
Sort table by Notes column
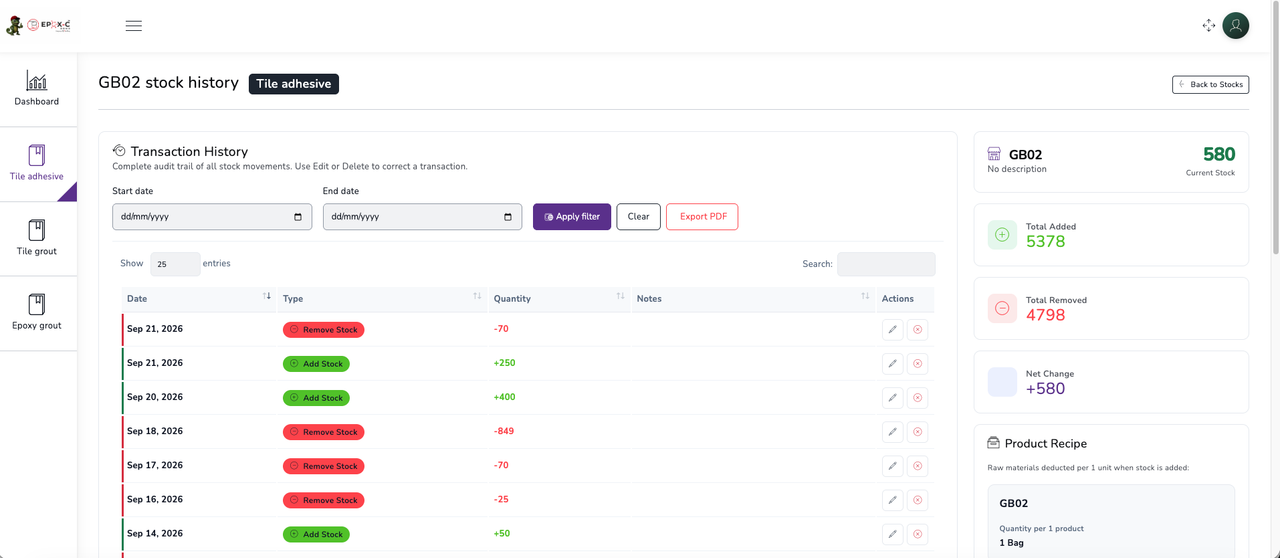pyautogui.click(x=753, y=299)
